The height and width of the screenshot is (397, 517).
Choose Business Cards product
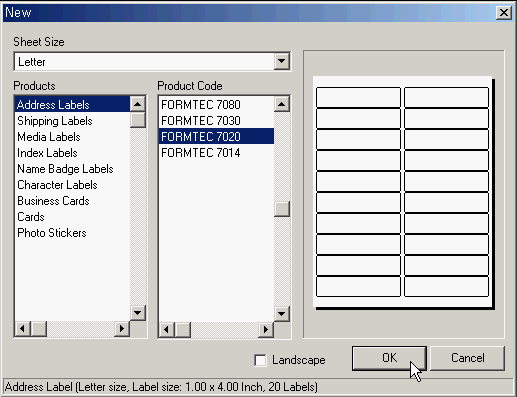(72, 201)
